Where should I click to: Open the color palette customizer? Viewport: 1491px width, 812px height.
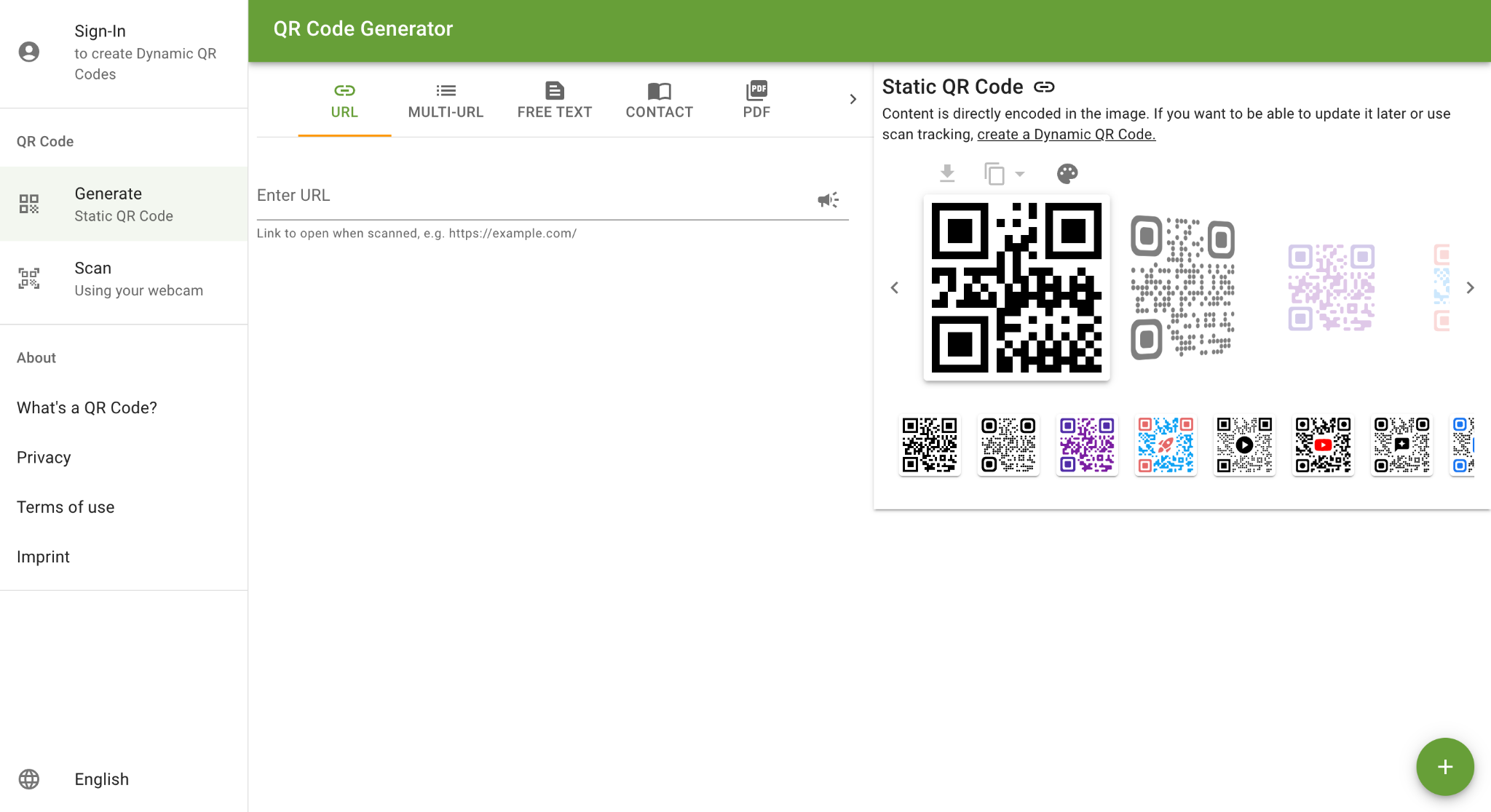pos(1066,173)
